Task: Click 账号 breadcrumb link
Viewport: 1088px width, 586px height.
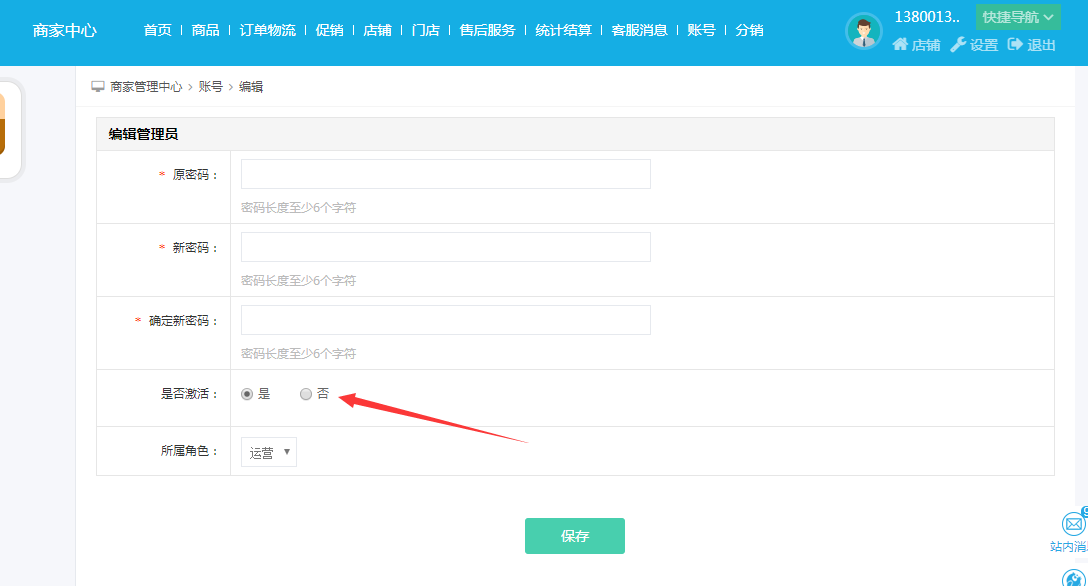Action: point(210,87)
